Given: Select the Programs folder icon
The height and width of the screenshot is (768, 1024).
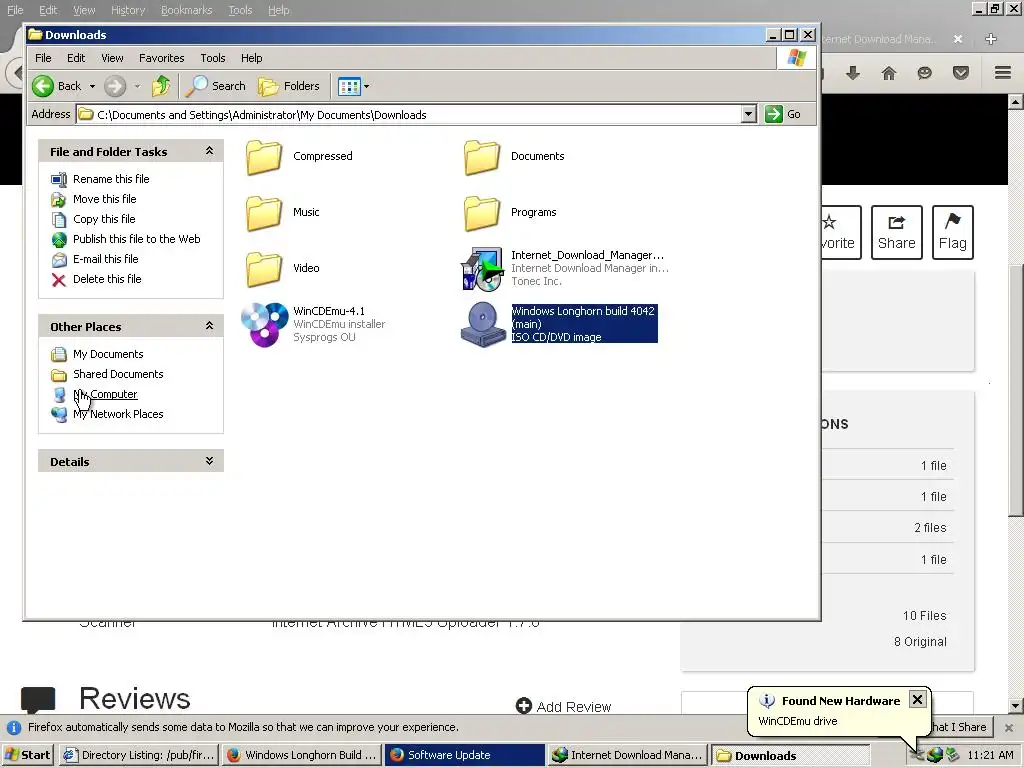Looking at the screenshot, I should (x=482, y=213).
